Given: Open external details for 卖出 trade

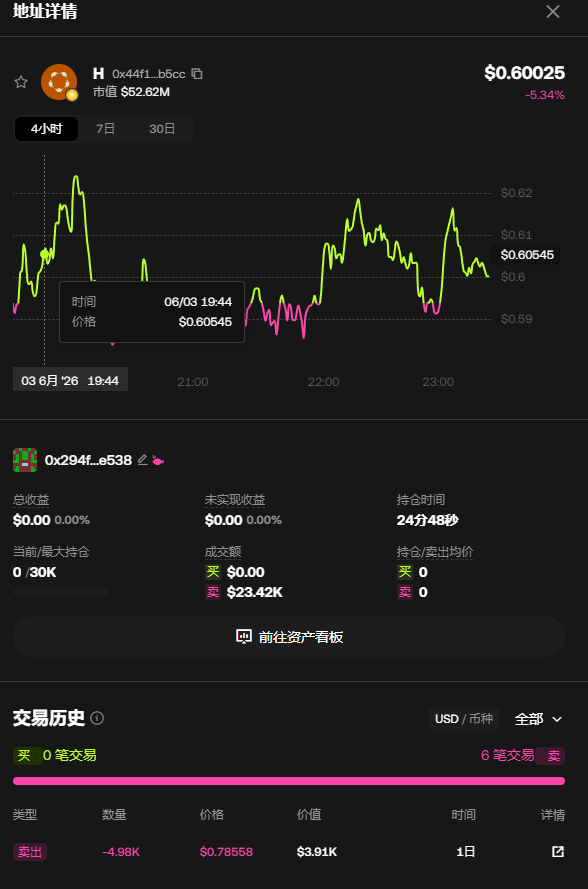Looking at the screenshot, I should pyautogui.click(x=558, y=852).
